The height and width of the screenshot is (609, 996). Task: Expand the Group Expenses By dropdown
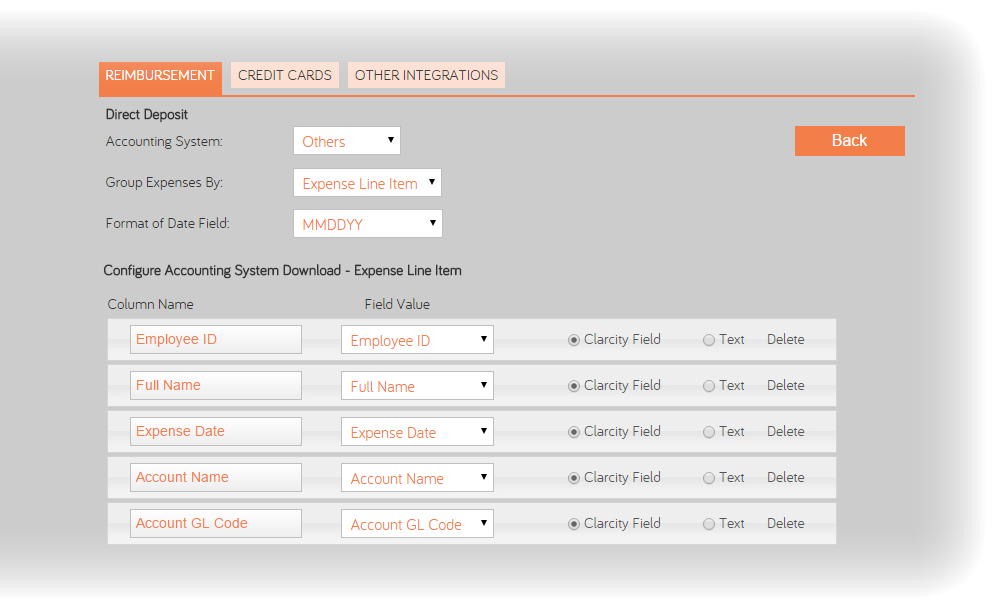coord(367,183)
